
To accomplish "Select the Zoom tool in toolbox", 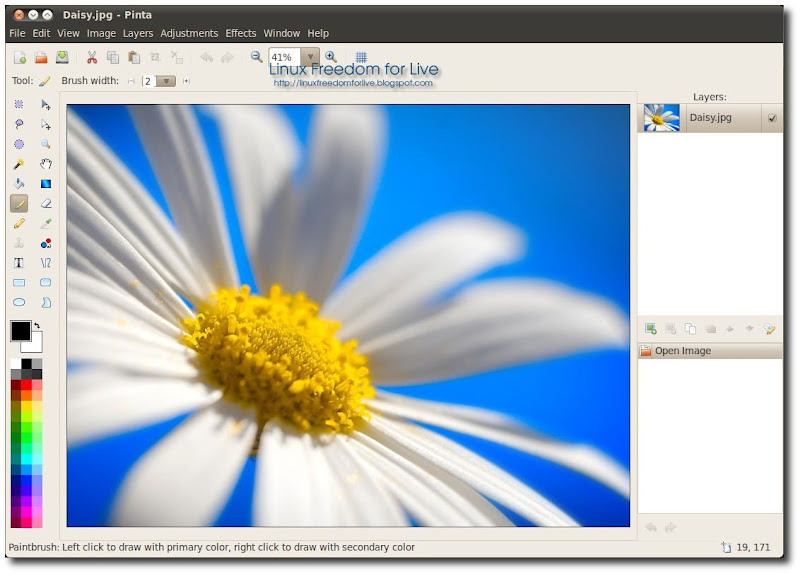I will (45, 144).
